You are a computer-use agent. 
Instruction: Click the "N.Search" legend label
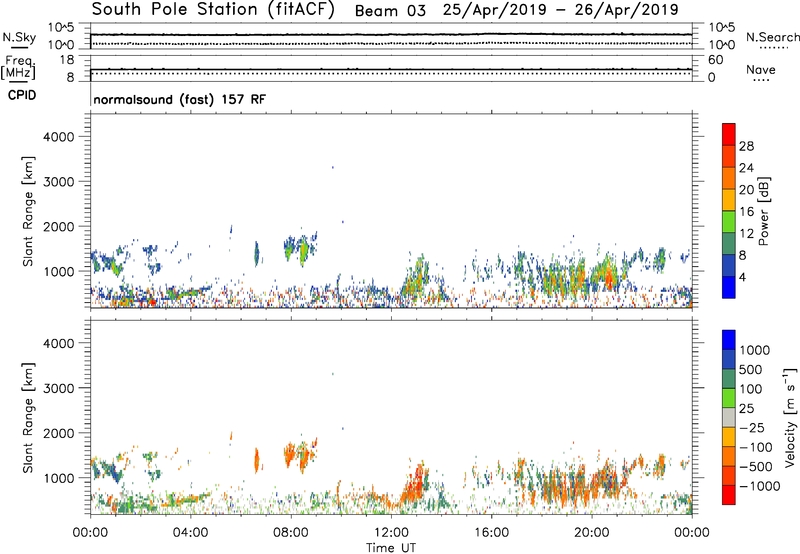(772, 37)
